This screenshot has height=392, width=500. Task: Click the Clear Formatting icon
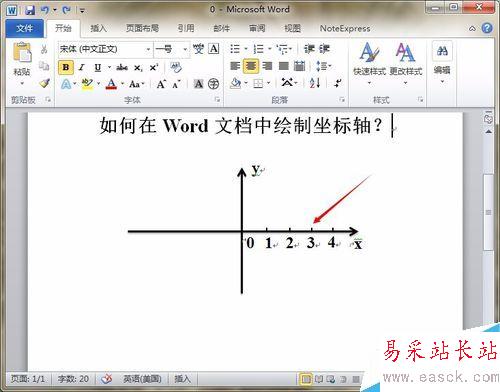[176, 67]
